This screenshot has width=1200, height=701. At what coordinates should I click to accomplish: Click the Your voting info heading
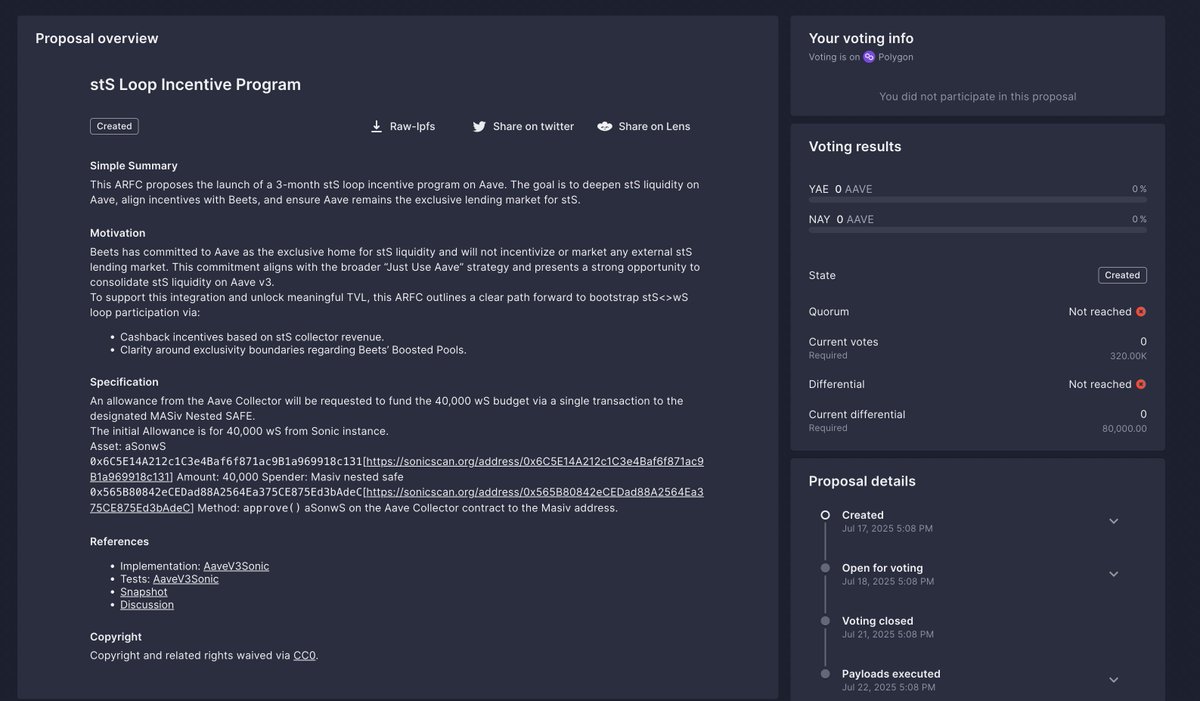click(x=861, y=39)
